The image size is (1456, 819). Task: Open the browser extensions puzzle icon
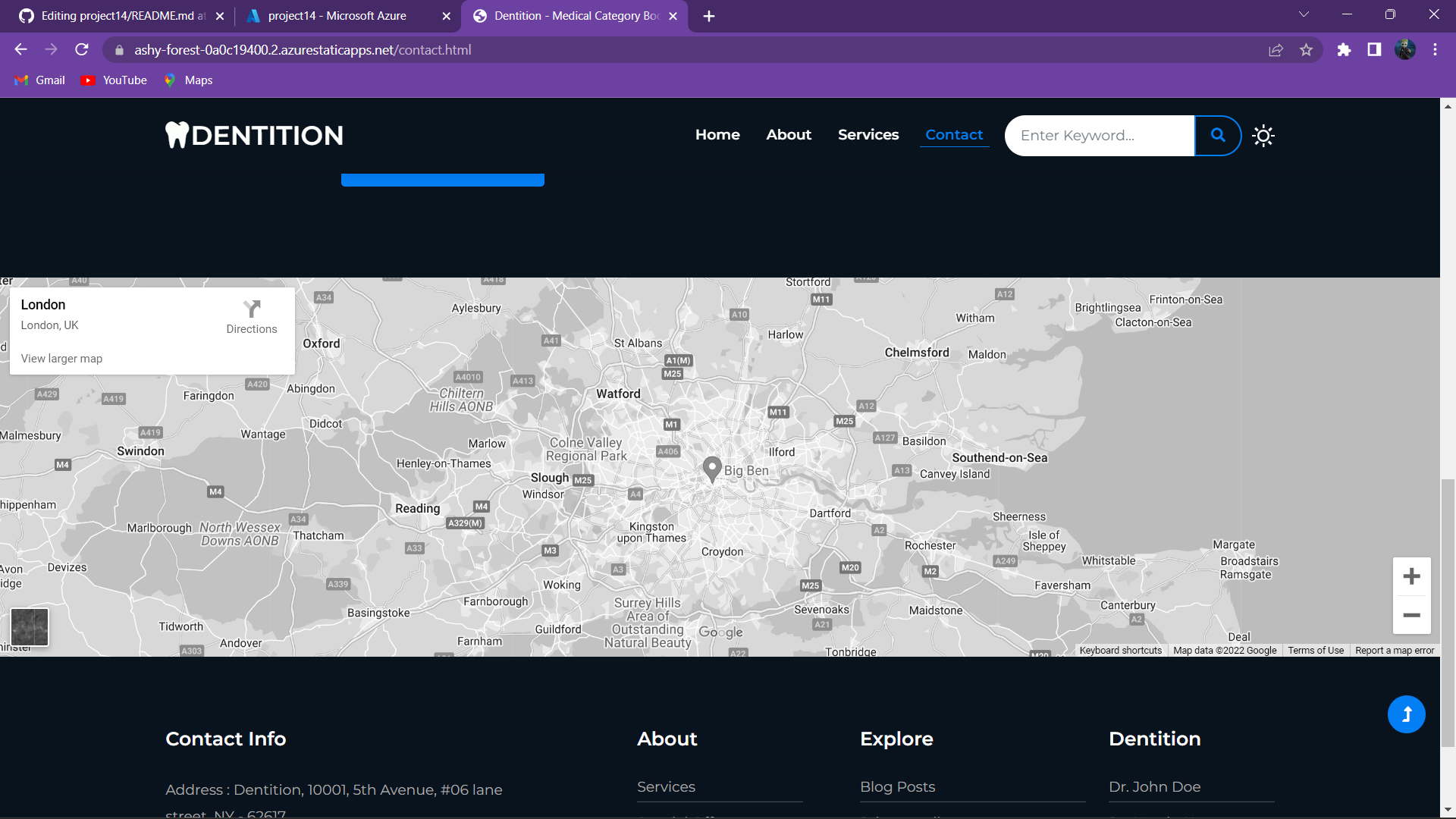[x=1345, y=49]
